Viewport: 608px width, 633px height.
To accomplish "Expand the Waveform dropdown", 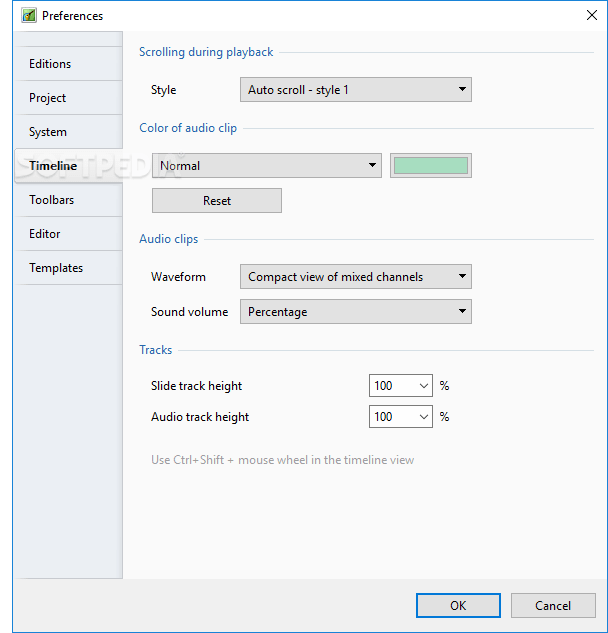I will 356,277.
